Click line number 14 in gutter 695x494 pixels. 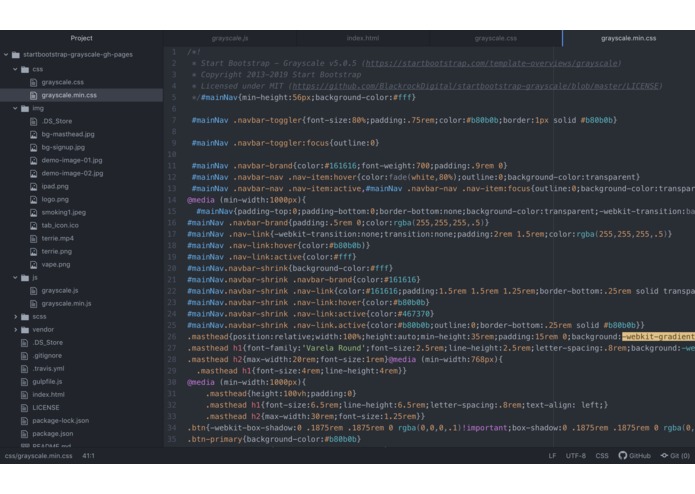172,200
